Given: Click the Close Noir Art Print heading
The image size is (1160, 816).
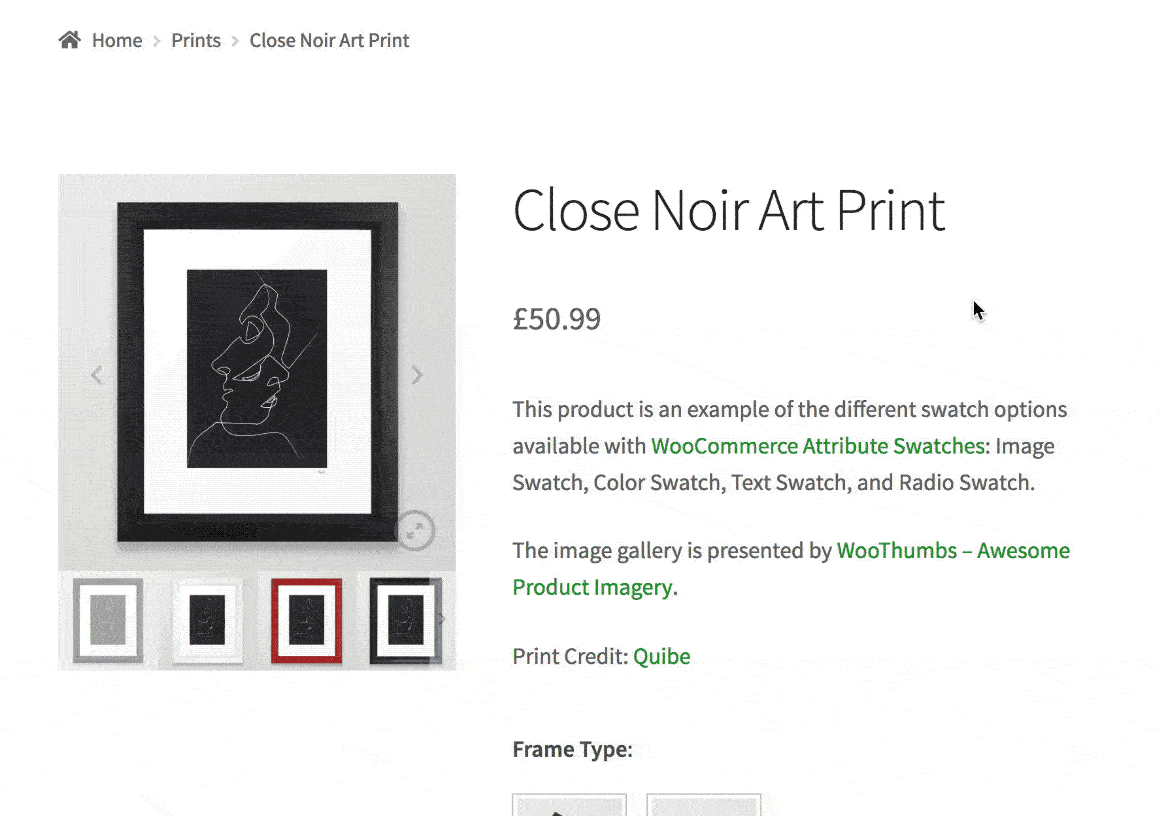Looking at the screenshot, I should [x=728, y=210].
